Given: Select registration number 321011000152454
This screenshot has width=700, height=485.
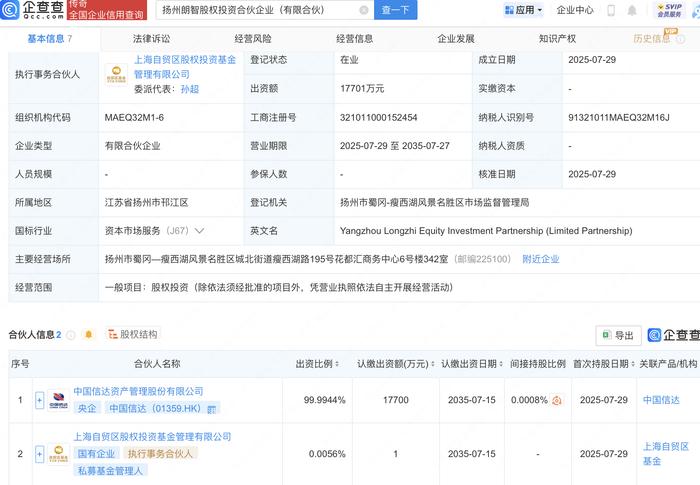Looking at the screenshot, I should click(379, 117).
